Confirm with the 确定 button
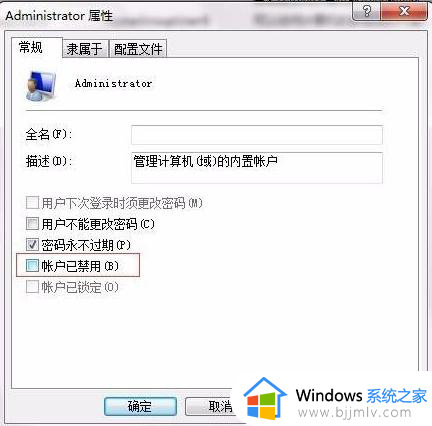 pos(140,406)
